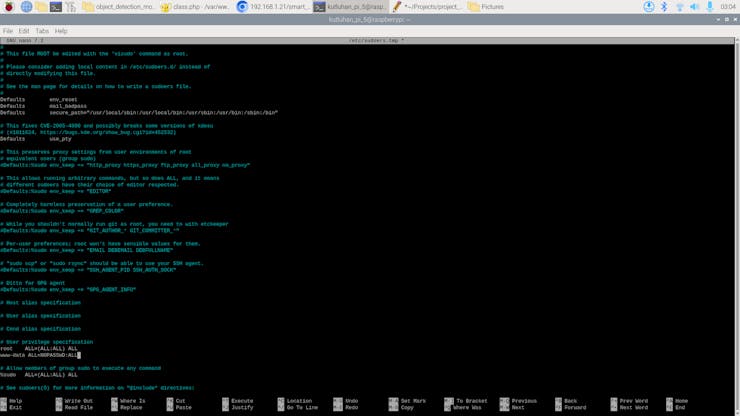Switch to object_detection_mo... taskbar window
This screenshot has width=740, height=416.
point(118,7)
